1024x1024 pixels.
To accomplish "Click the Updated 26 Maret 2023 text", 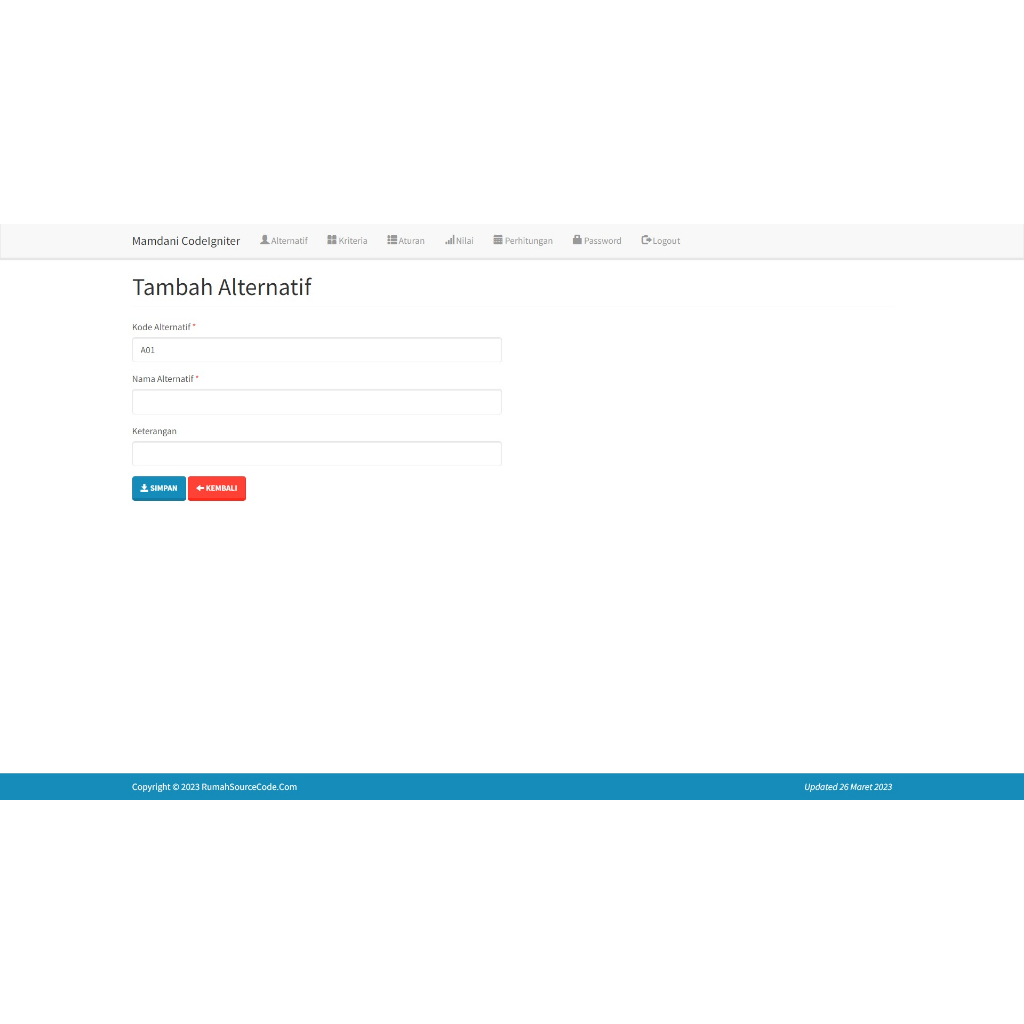I will coord(848,787).
